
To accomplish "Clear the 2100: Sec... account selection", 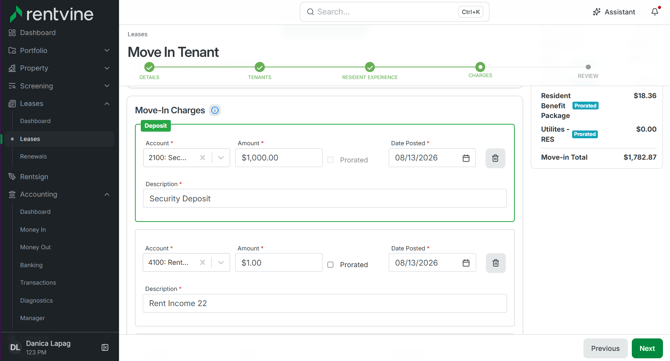I will pos(203,158).
